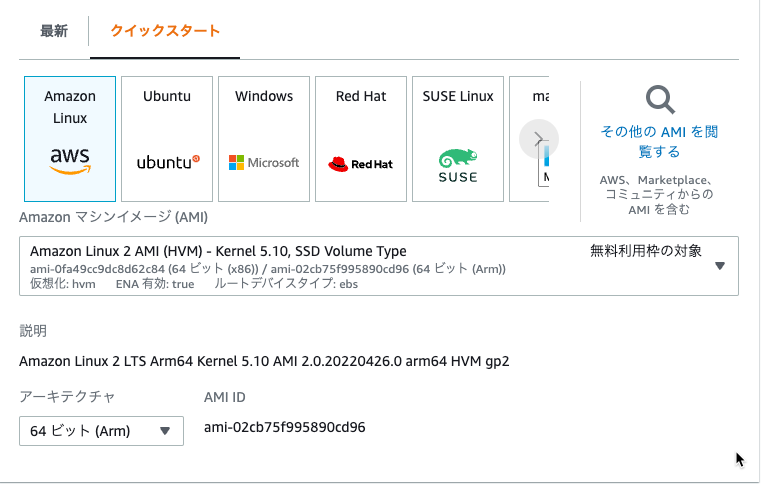This screenshot has height=485, width=771.
Task: Open the 64 ビット (Arm) architecture dropdown
Action: (x=101, y=431)
